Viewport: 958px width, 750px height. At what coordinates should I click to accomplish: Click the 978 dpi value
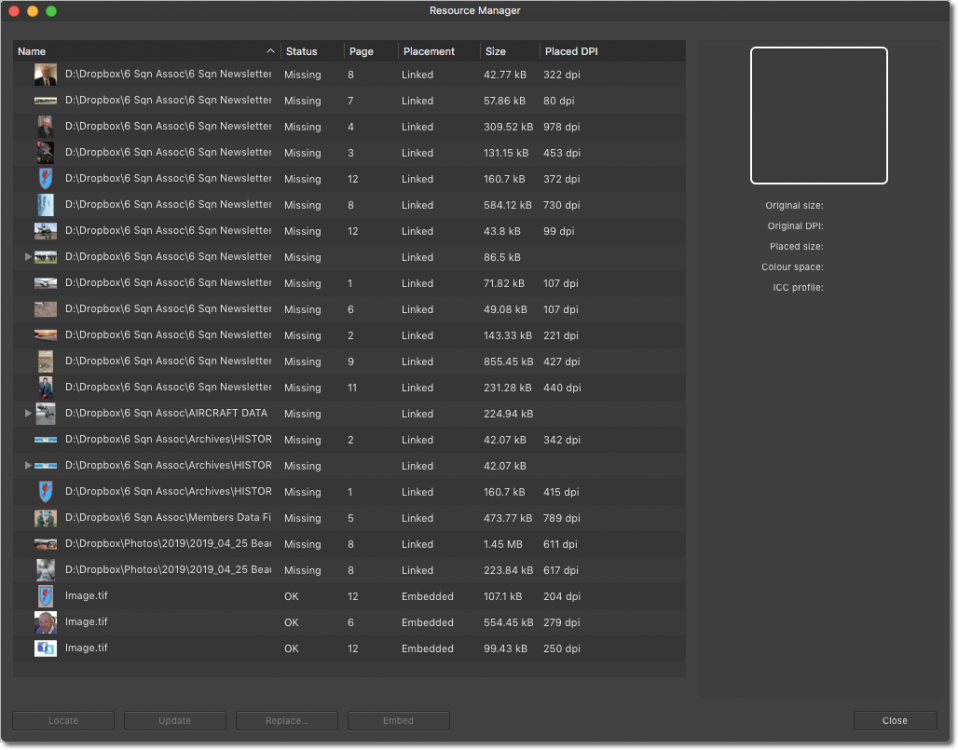pos(561,127)
